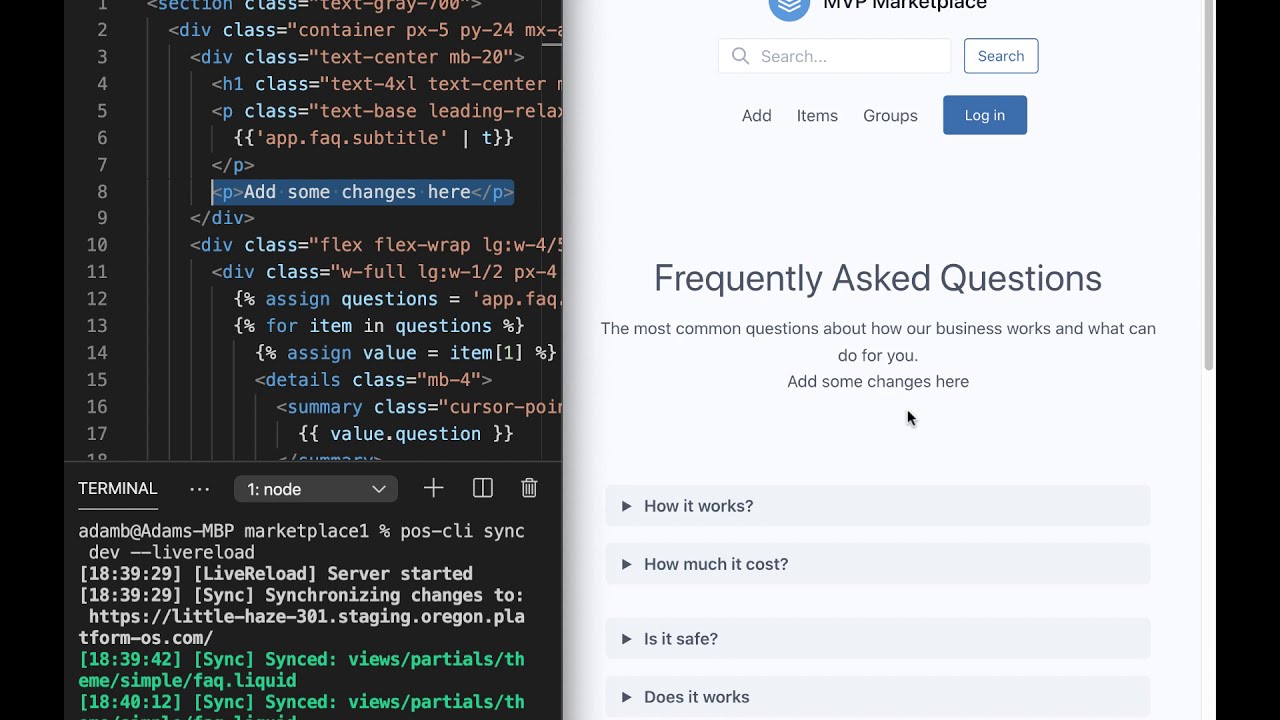Add a new terminal with plus icon
This screenshot has width=1280, height=720.
click(433, 488)
